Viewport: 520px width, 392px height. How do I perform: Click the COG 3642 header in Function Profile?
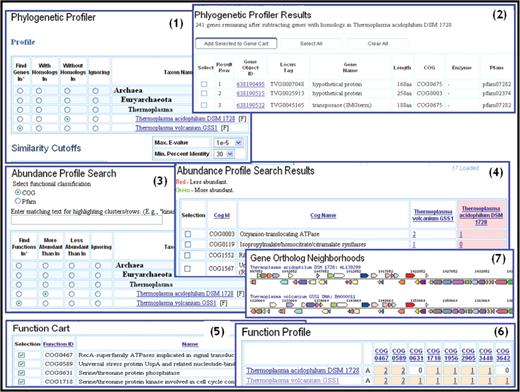(503, 355)
